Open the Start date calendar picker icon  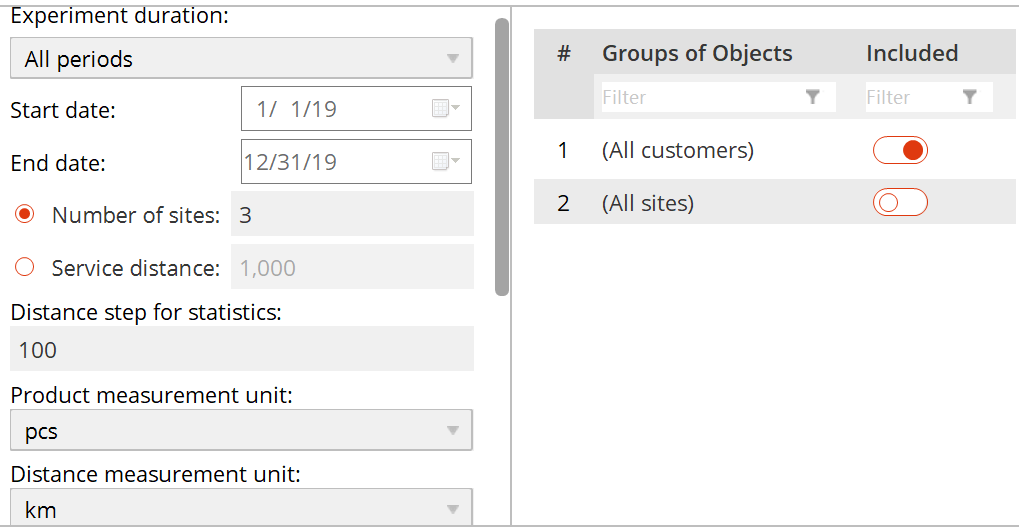[x=446, y=108]
